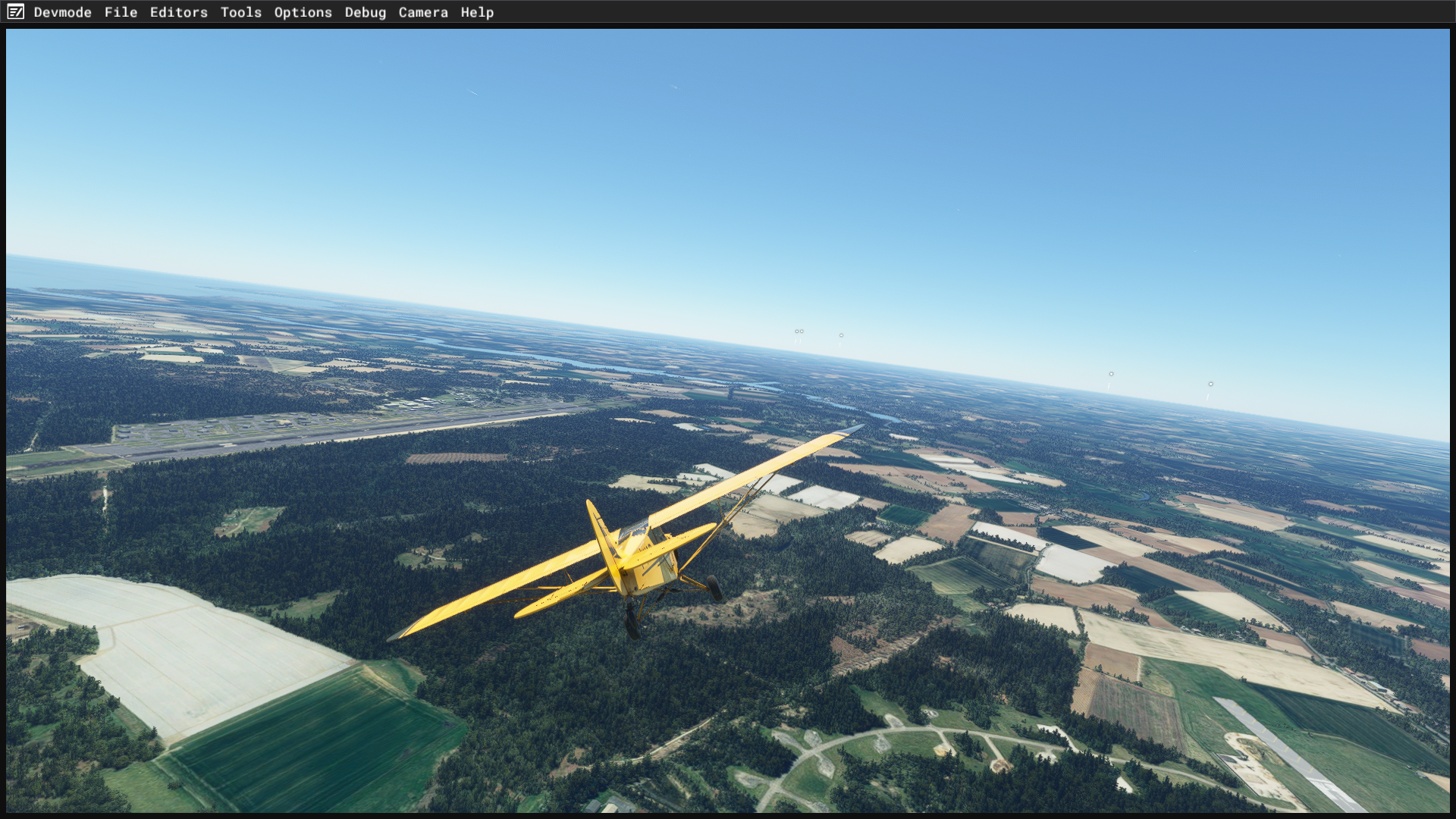Screen dimensions: 1456x819
Task: Click the Devmode logo icon in the menu bar
Action: (x=16, y=12)
